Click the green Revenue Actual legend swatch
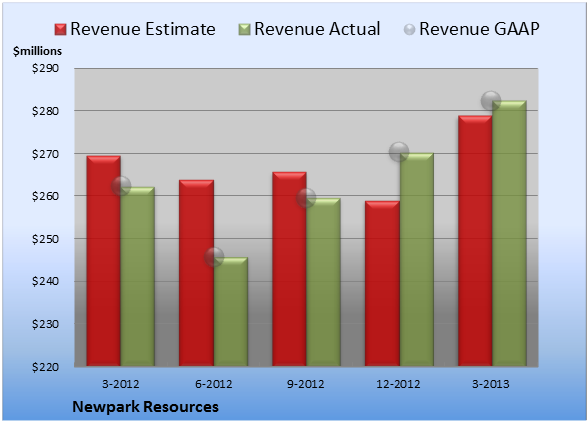 (244, 30)
